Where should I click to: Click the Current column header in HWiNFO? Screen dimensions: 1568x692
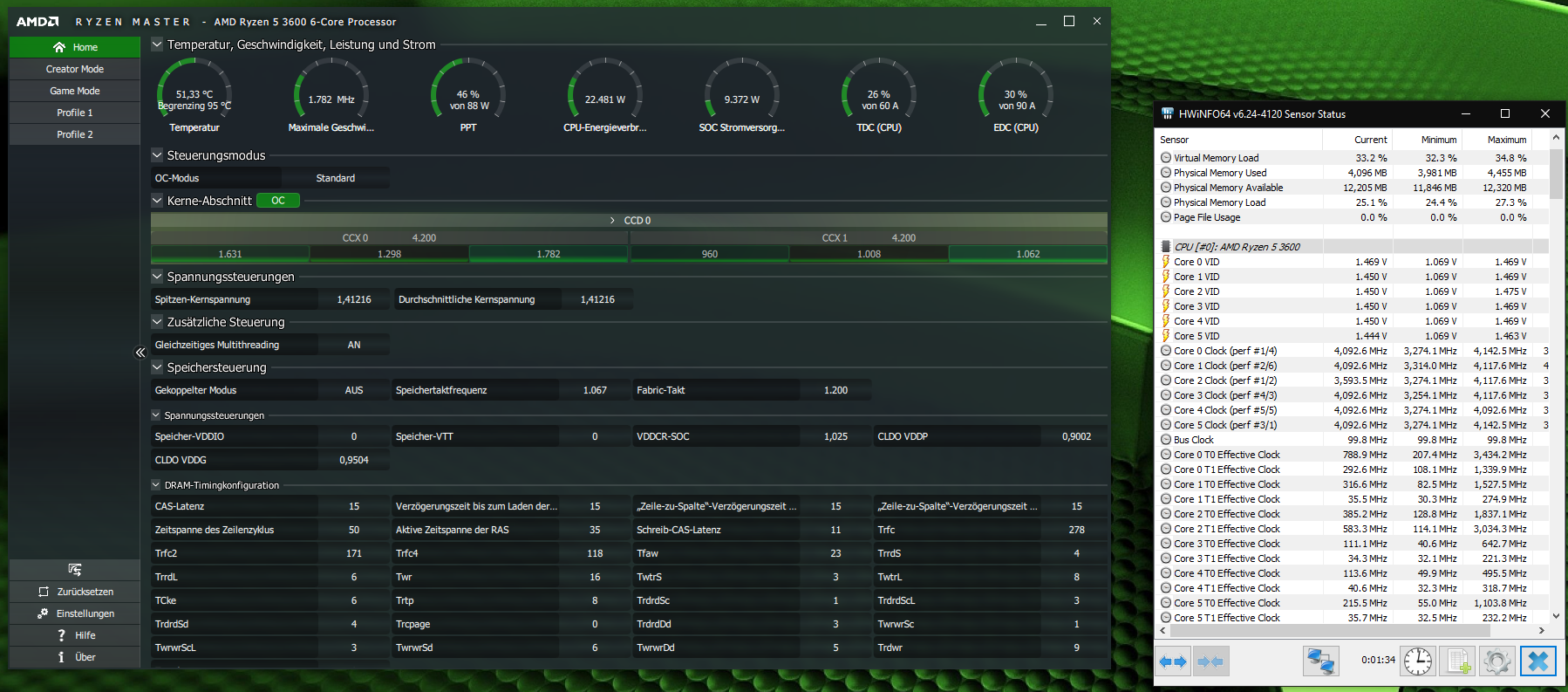1357,140
